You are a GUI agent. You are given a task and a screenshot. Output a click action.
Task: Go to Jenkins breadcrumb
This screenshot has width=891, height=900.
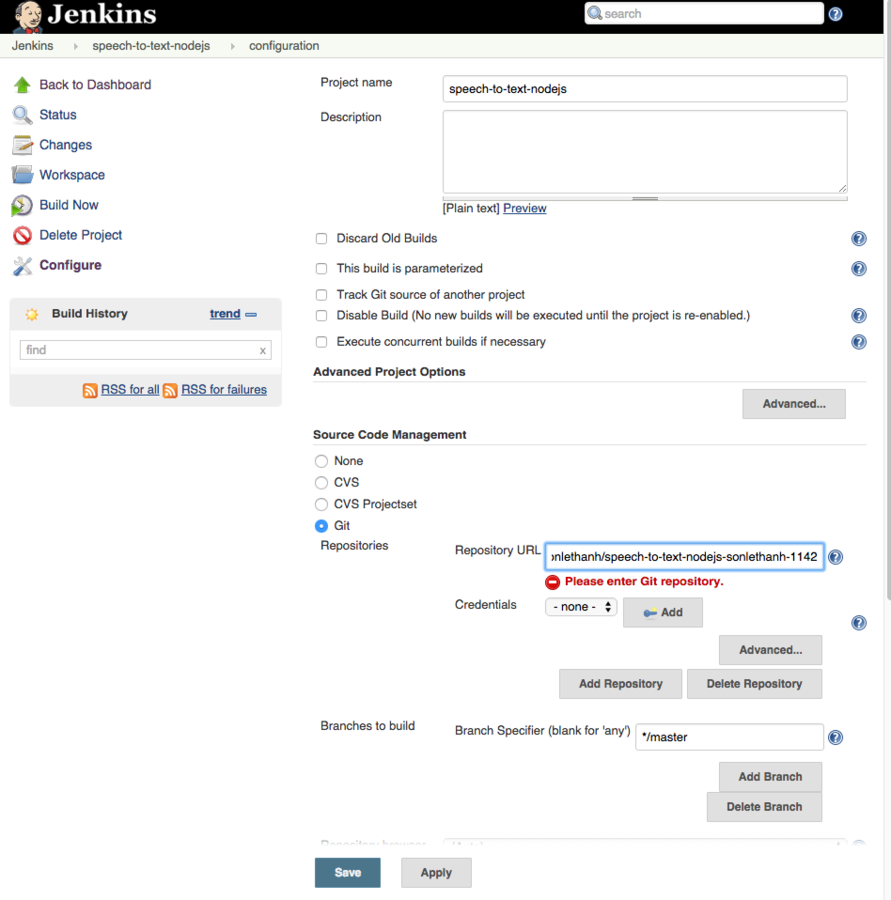tap(33, 46)
